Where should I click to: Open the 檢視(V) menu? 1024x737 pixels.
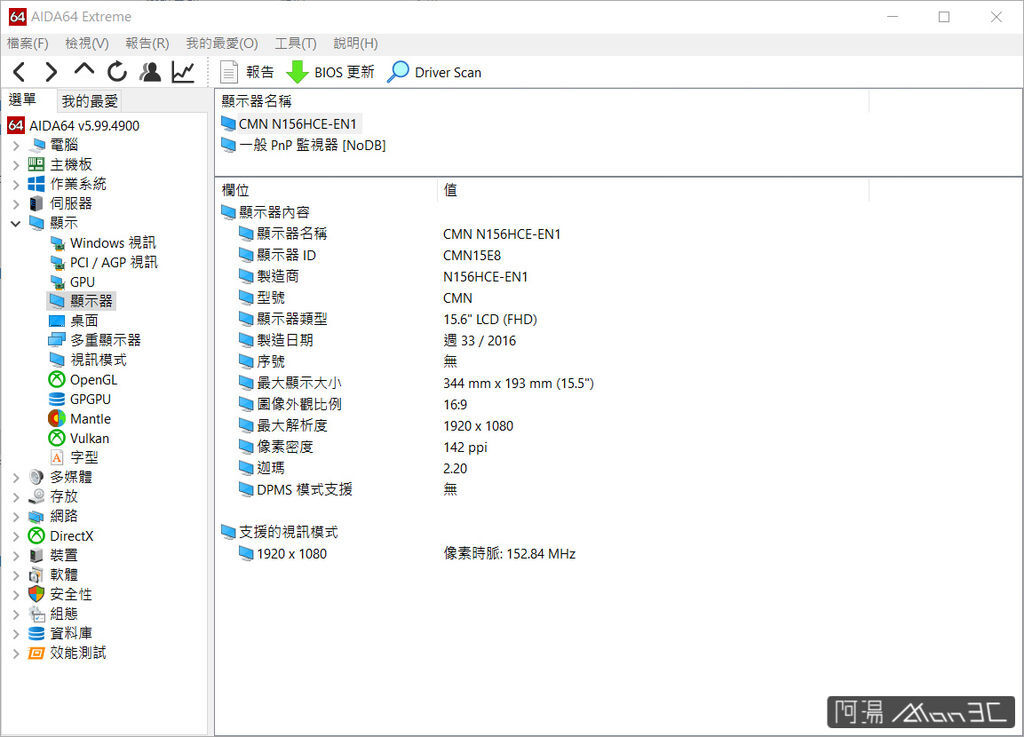click(87, 43)
